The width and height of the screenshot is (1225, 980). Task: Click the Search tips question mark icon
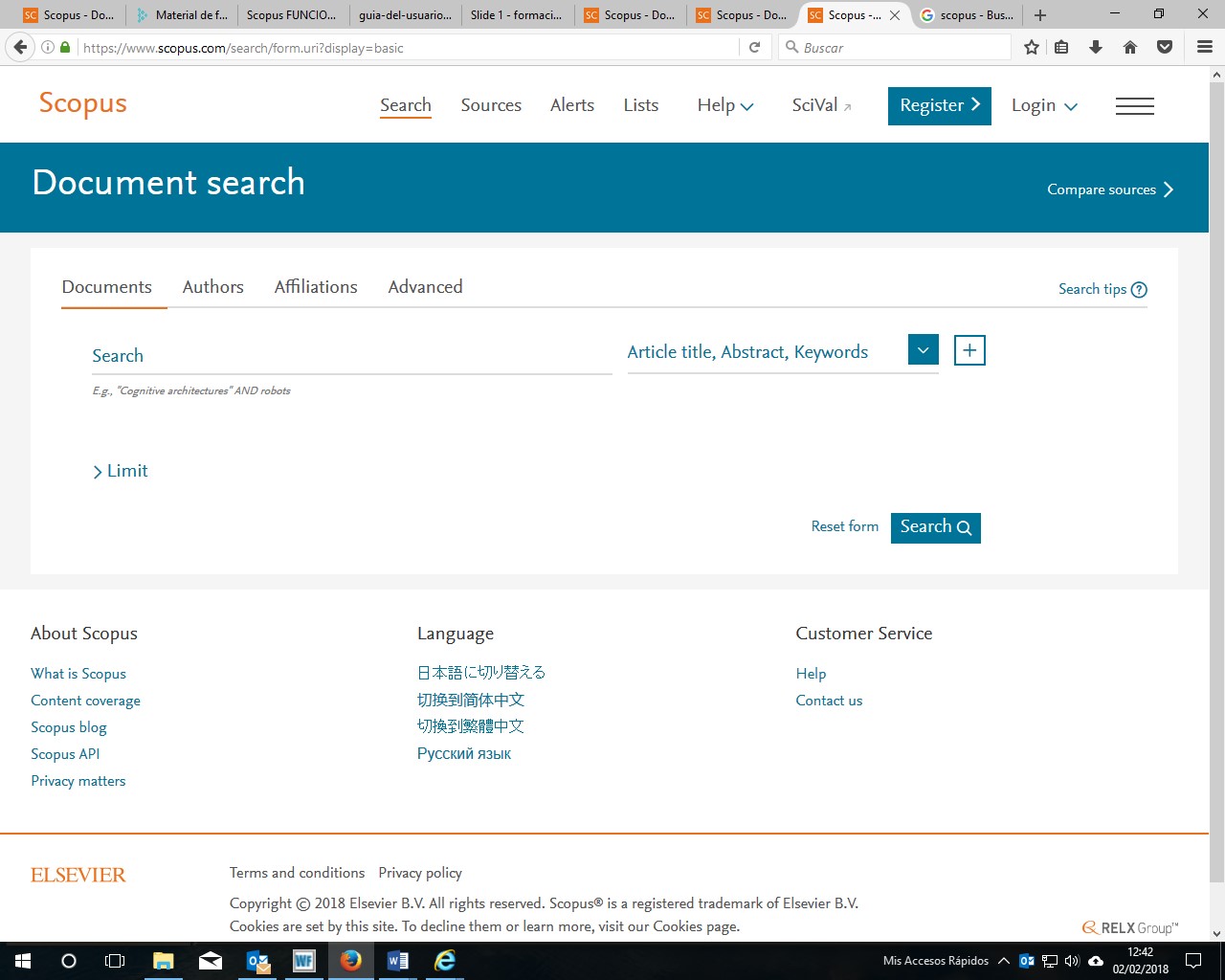(1139, 290)
